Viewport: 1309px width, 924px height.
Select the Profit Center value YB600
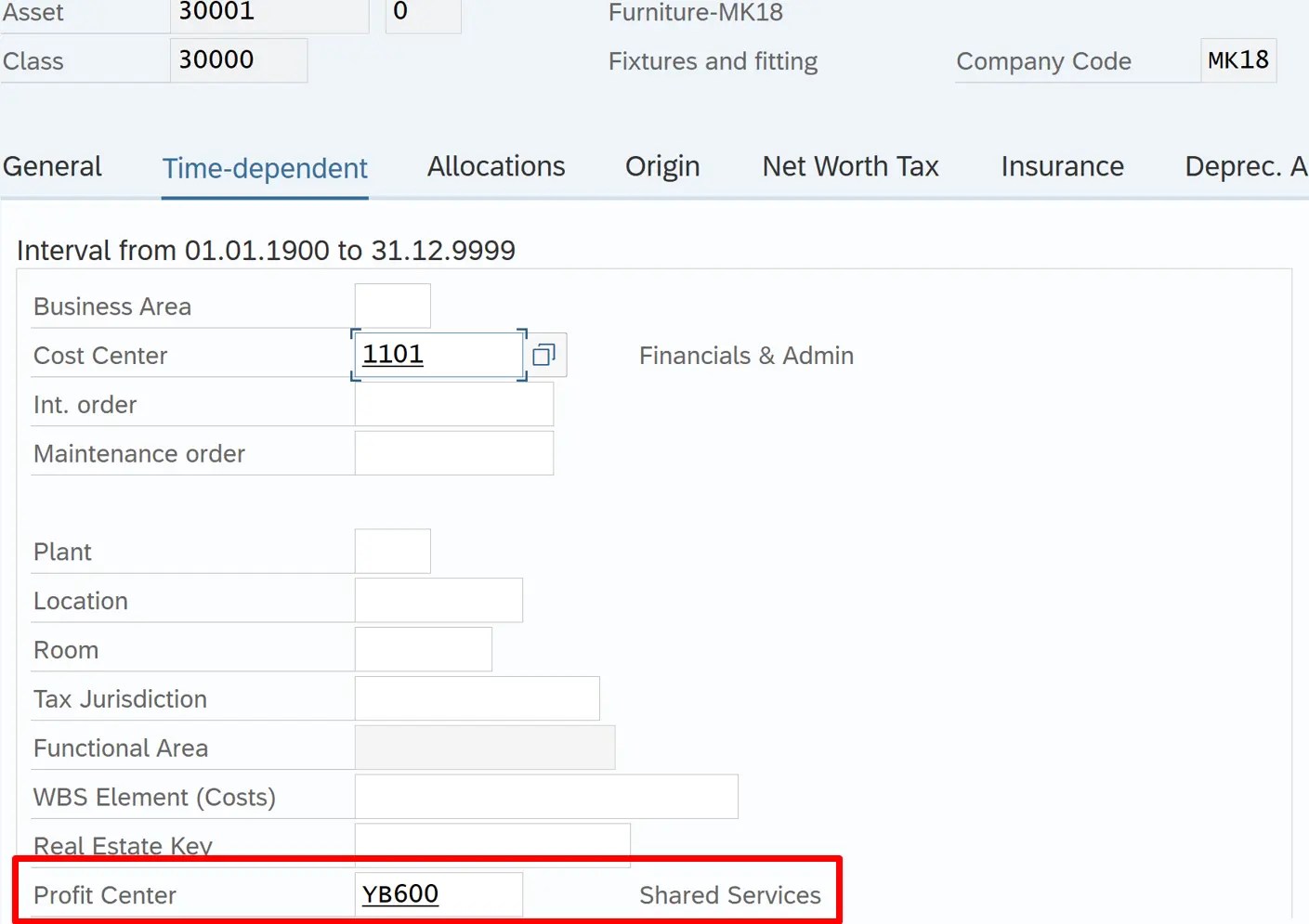click(438, 893)
